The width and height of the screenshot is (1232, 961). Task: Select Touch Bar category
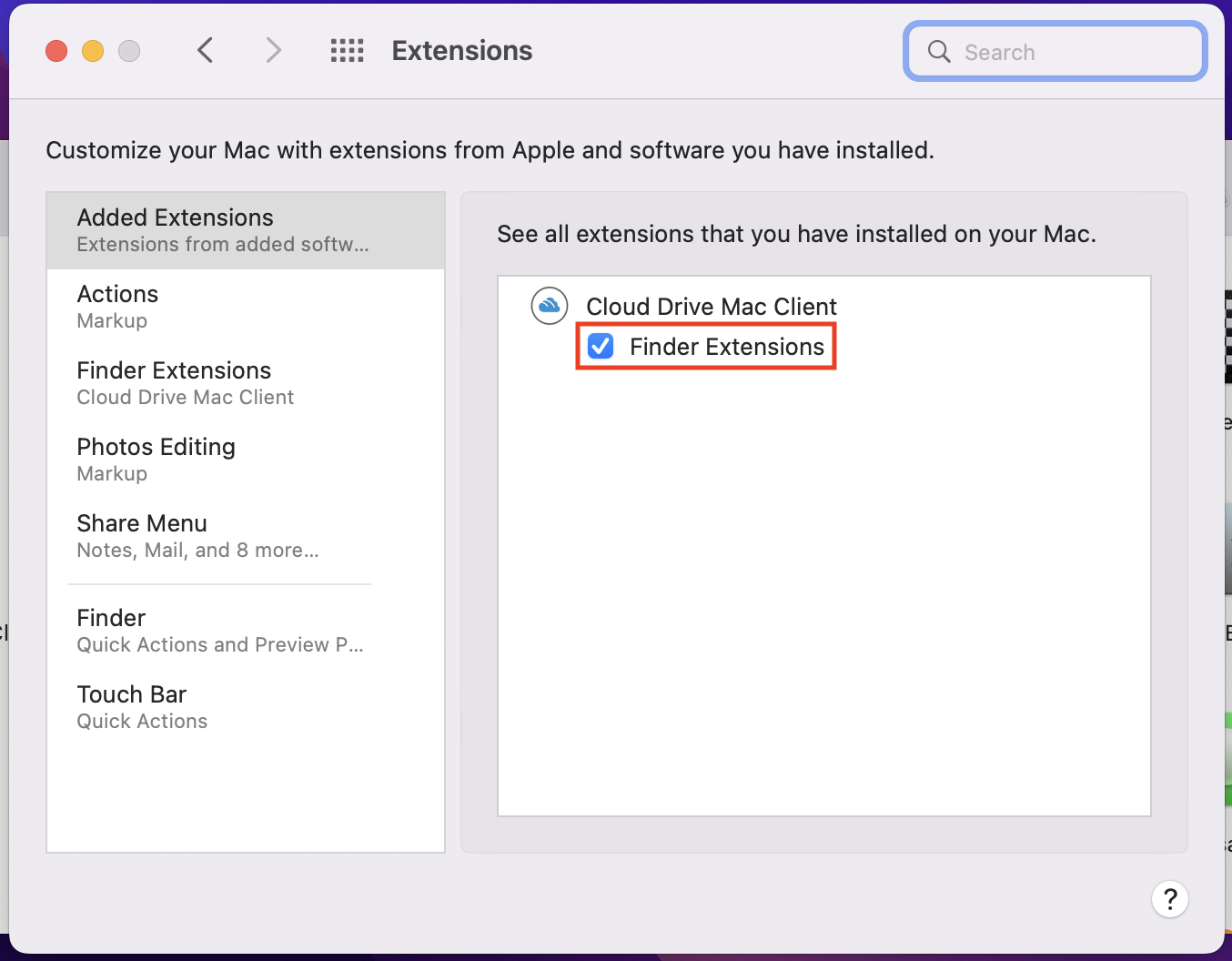[246, 707]
